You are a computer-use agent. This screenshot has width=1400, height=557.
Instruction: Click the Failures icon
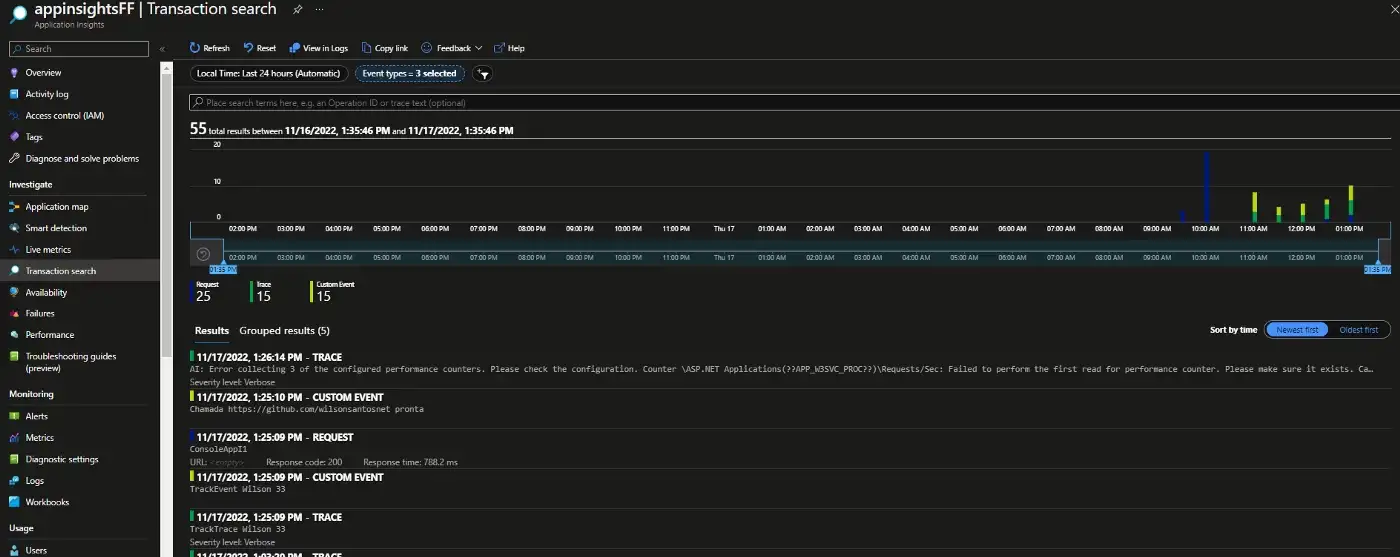pyautogui.click(x=15, y=313)
